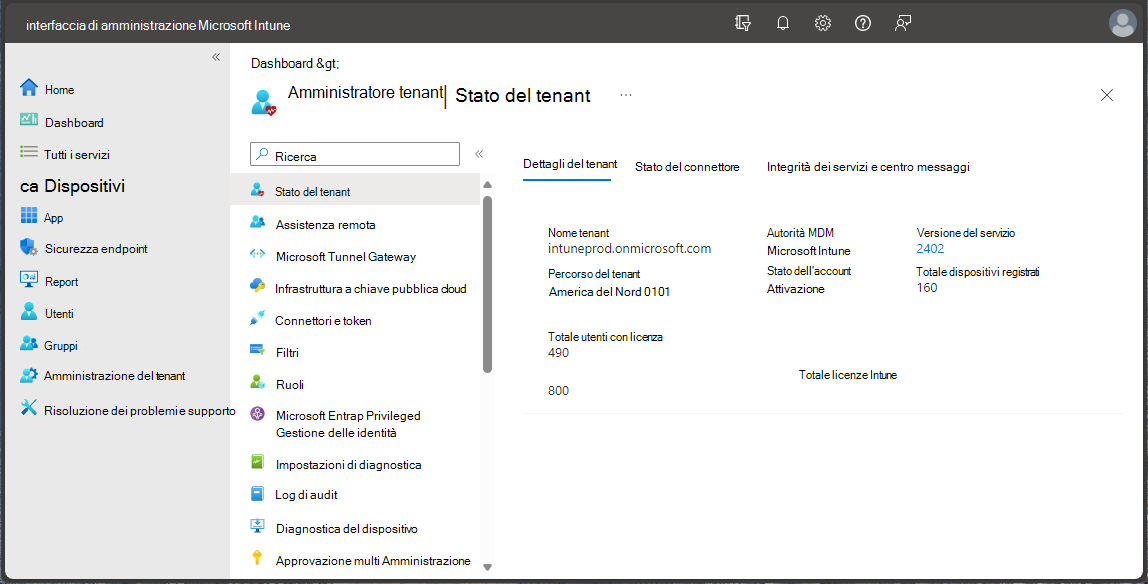
Task: Click the Assistenza remota icon
Action: (257, 222)
